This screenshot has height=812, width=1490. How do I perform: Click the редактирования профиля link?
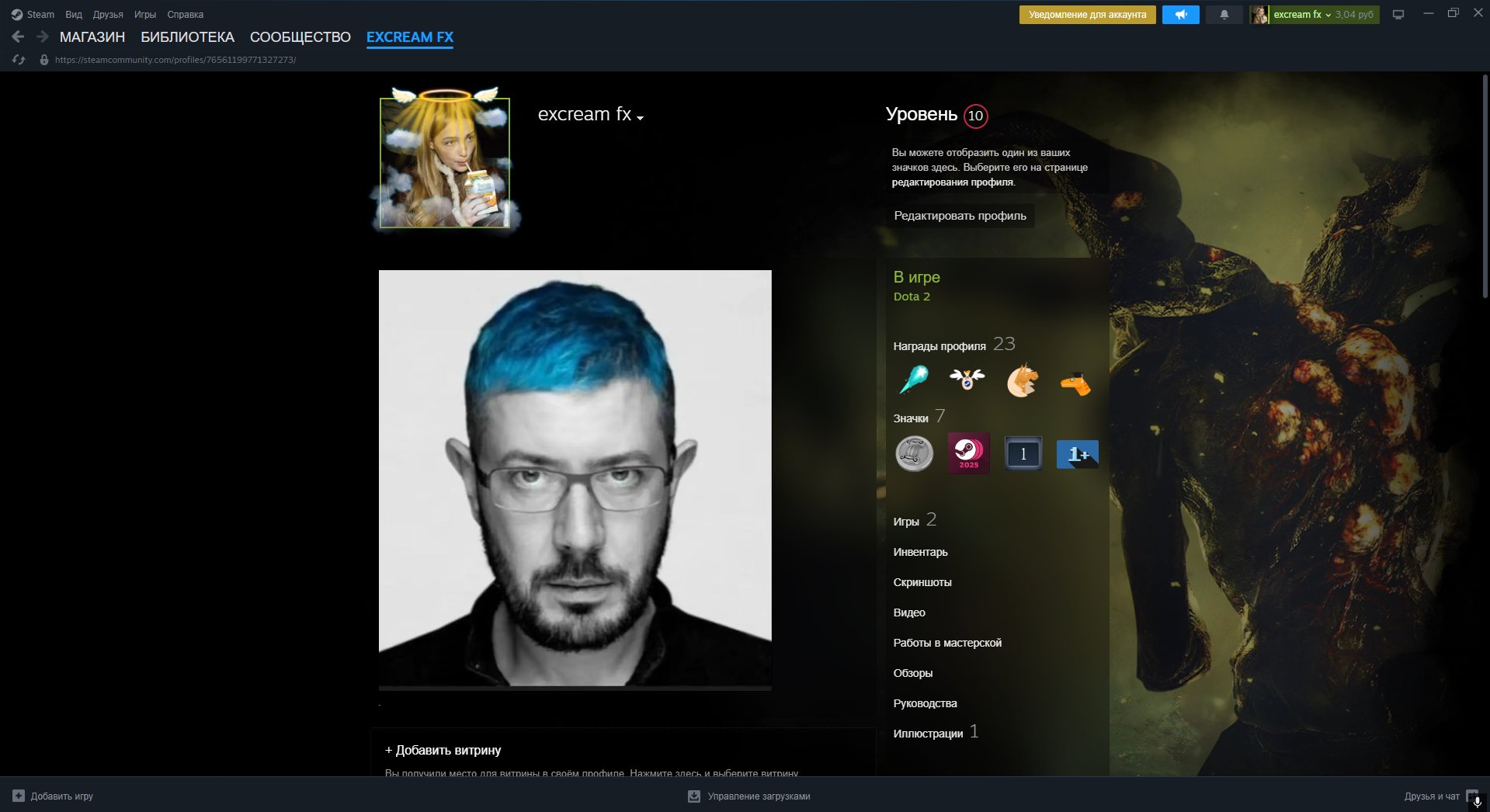pos(953,182)
